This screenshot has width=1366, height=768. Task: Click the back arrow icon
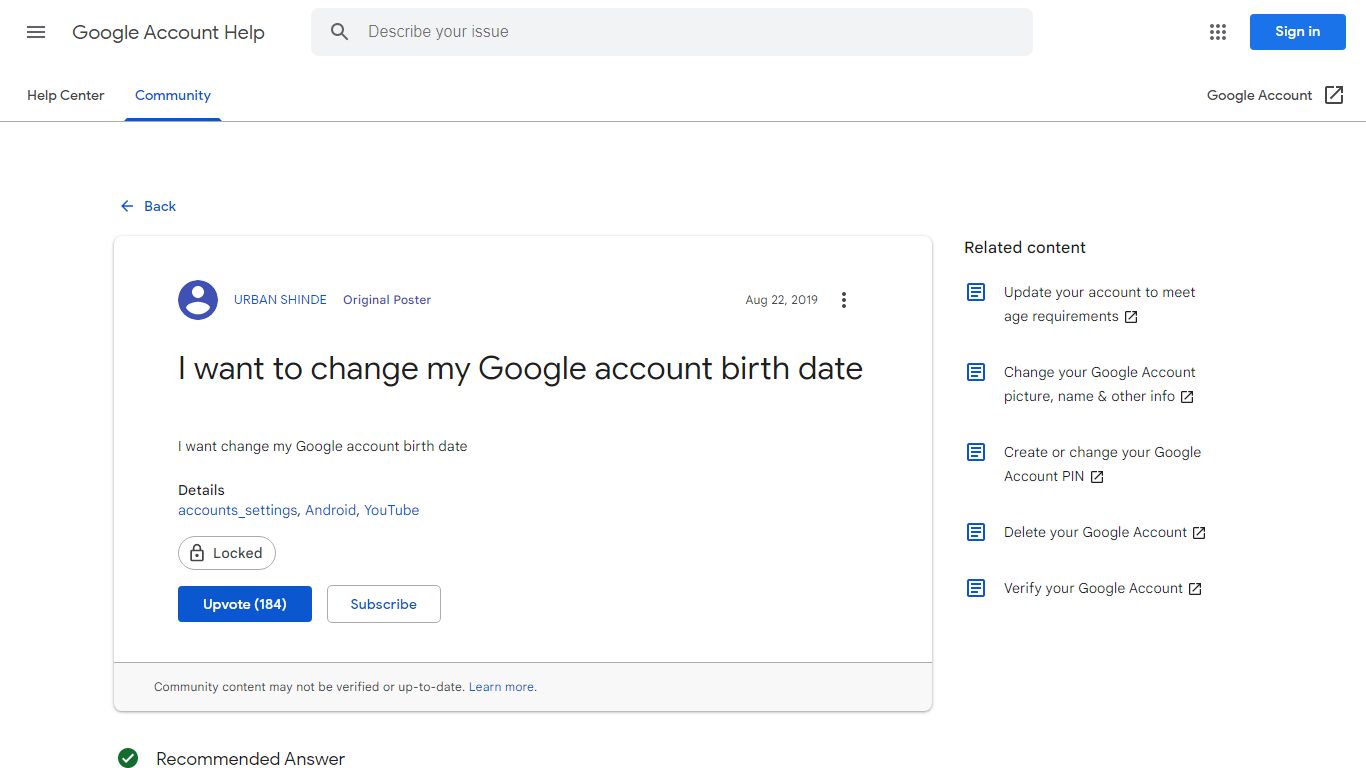[127, 206]
